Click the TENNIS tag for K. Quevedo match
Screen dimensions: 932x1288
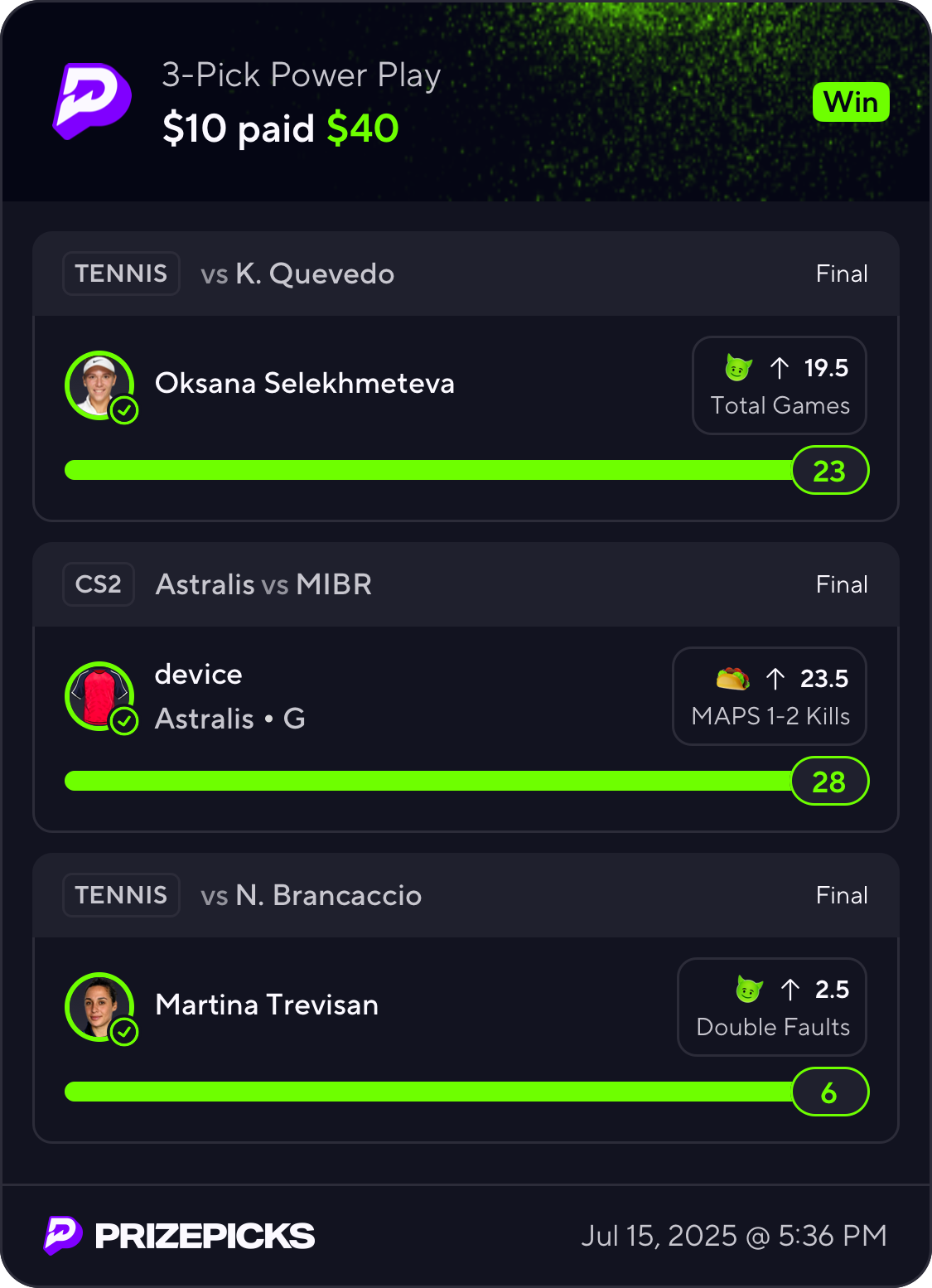click(x=121, y=274)
